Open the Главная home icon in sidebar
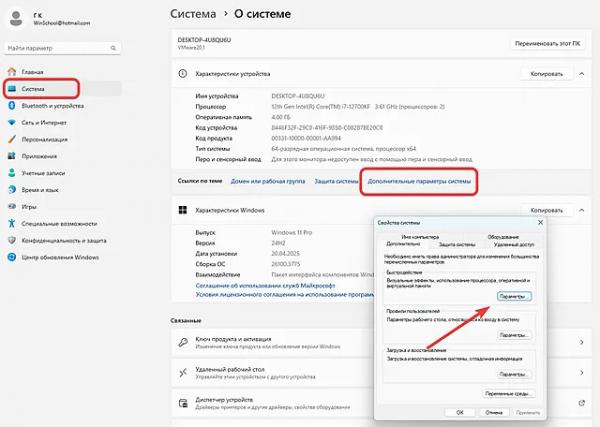 point(12,72)
